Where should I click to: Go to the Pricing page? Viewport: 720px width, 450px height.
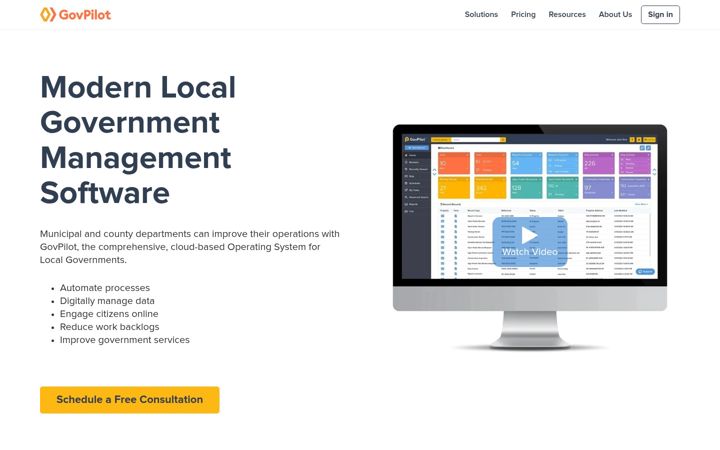[x=523, y=14]
